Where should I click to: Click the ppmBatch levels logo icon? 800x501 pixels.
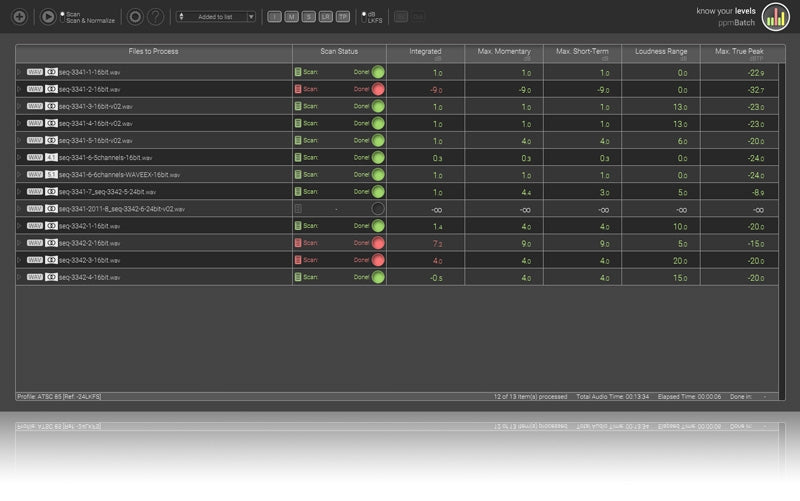(776, 17)
